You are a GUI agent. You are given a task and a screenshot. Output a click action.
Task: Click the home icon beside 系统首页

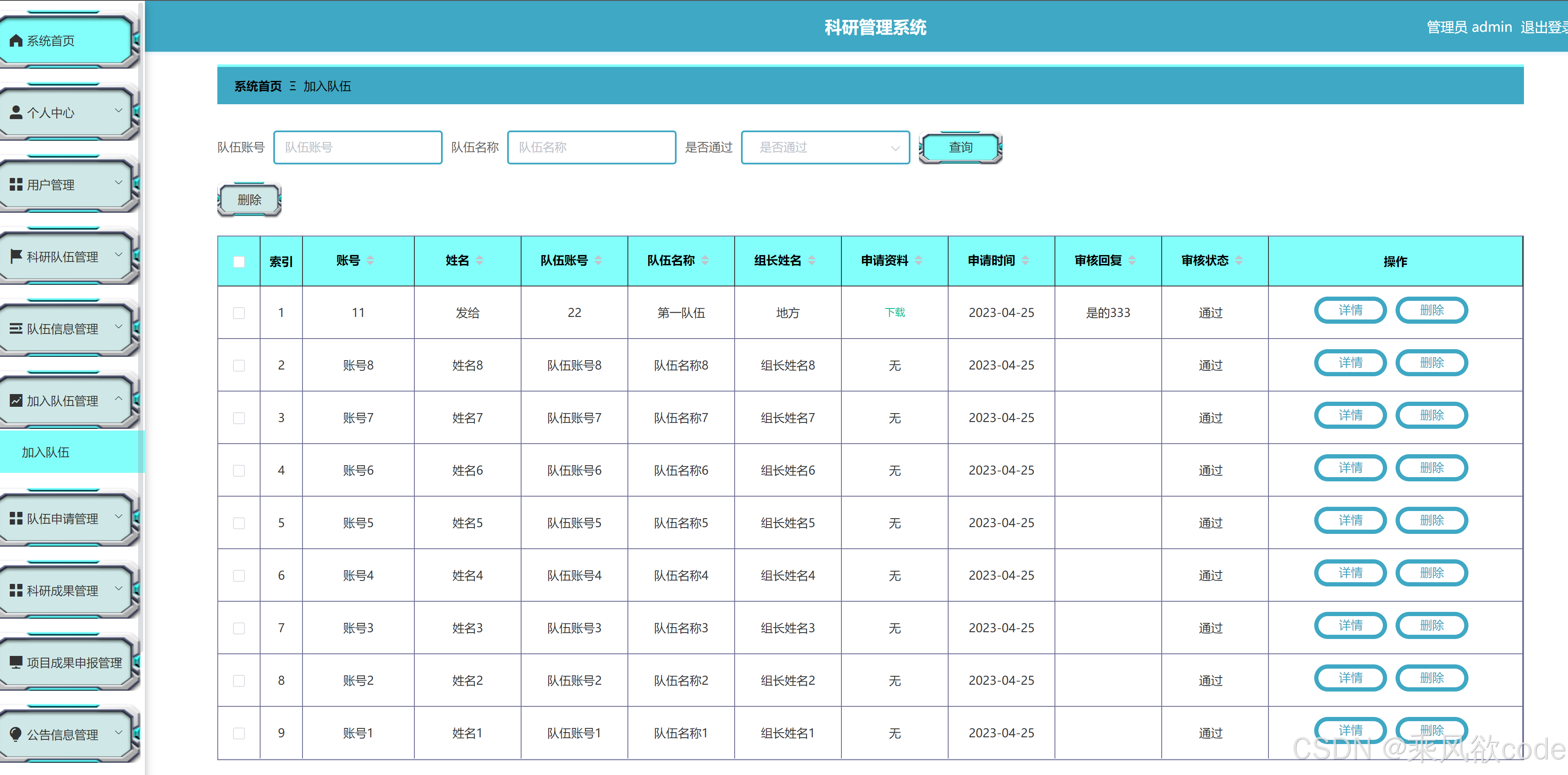[16, 41]
